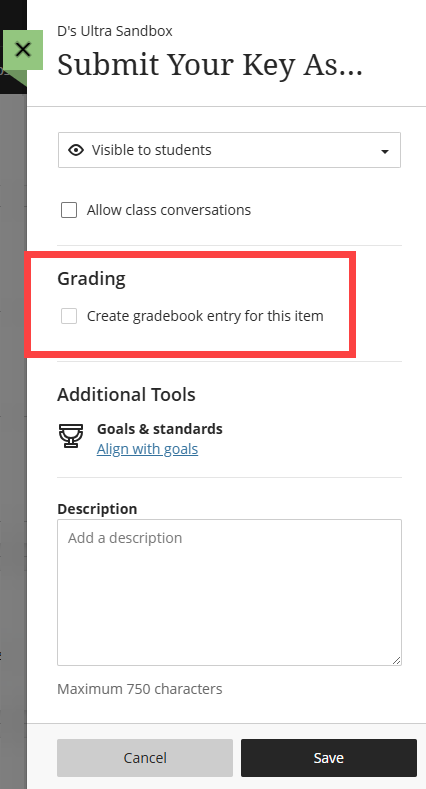Click the Additional Tools section heading

click(x=126, y=394)
